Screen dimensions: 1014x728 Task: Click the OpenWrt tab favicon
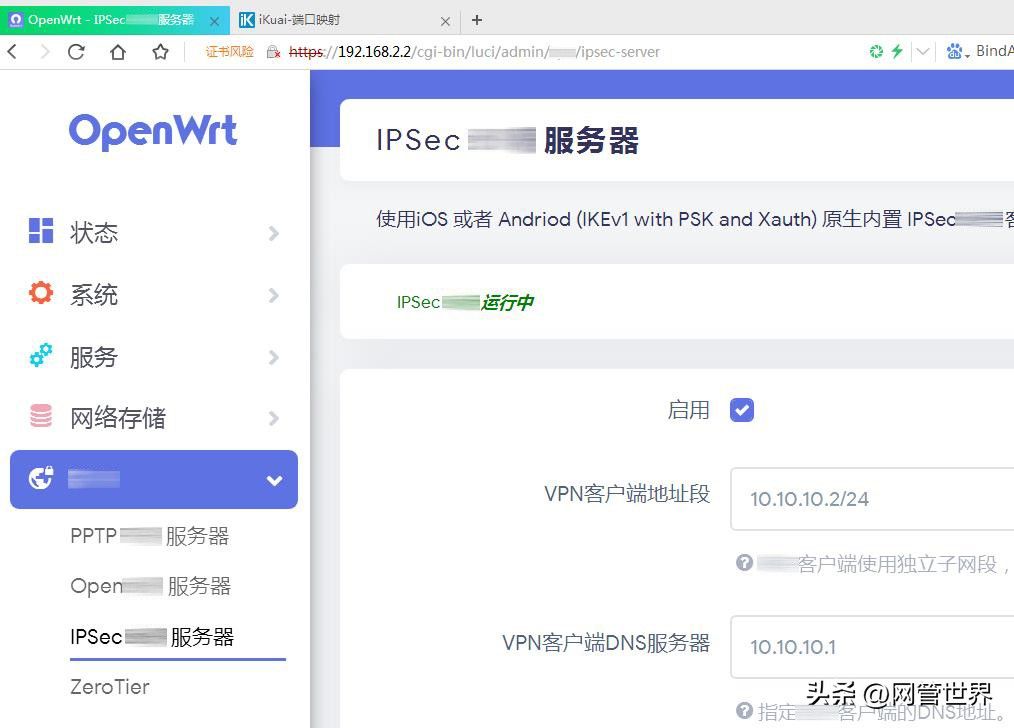point(16,20)
